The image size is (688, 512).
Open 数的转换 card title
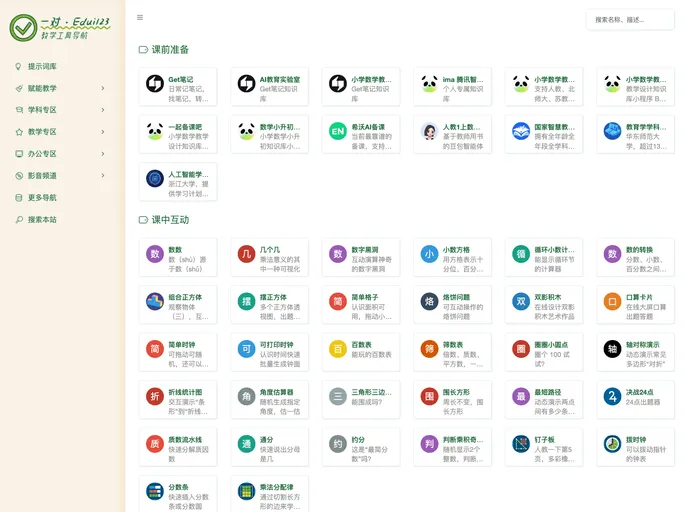click(639, 250)
